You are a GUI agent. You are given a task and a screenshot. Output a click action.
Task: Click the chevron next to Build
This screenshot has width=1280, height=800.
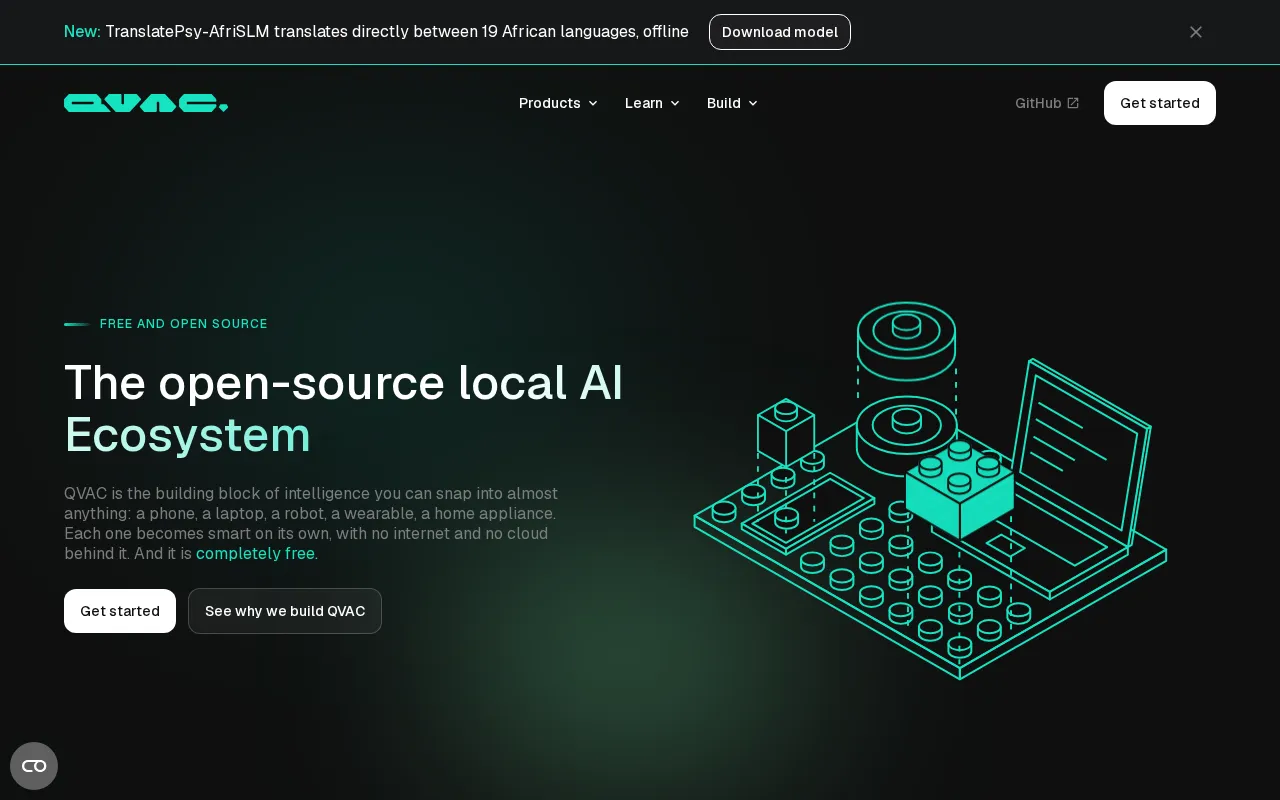tap(753, 103)
